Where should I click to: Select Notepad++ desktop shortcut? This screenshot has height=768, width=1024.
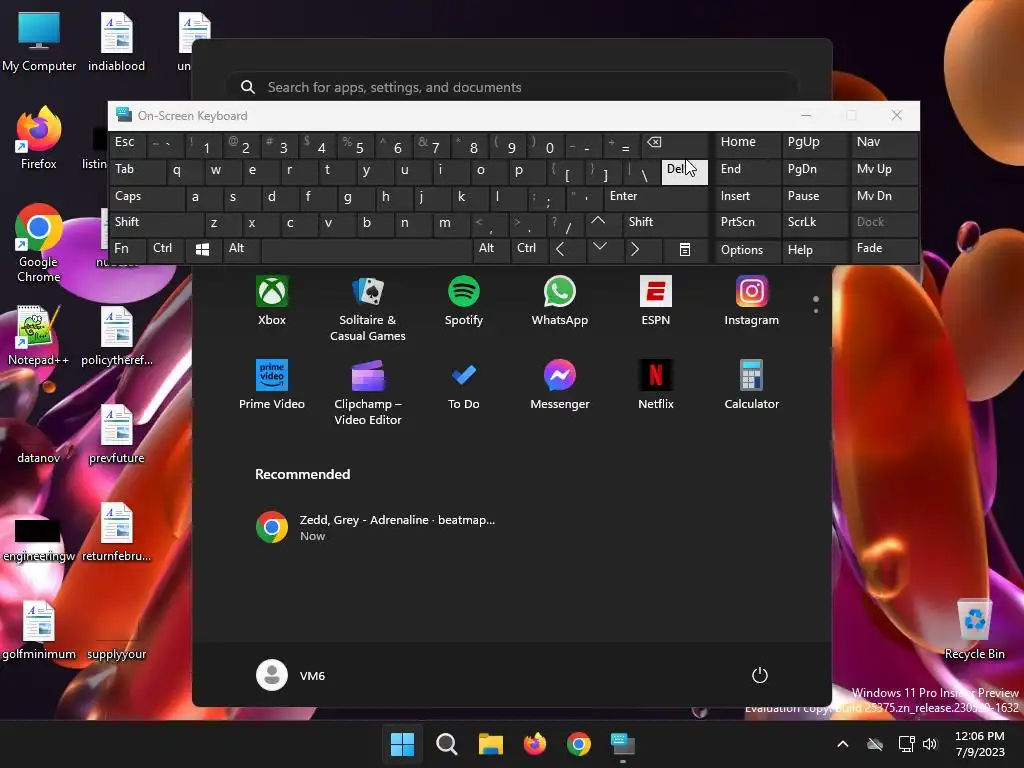(x=39, y=336)
